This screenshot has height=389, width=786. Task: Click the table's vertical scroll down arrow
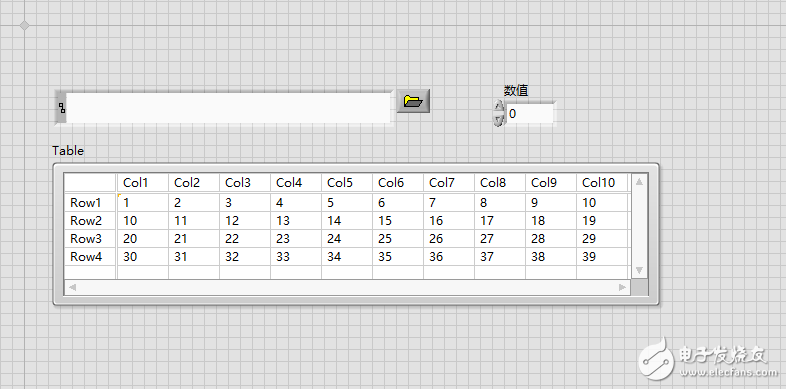point(639,270)
